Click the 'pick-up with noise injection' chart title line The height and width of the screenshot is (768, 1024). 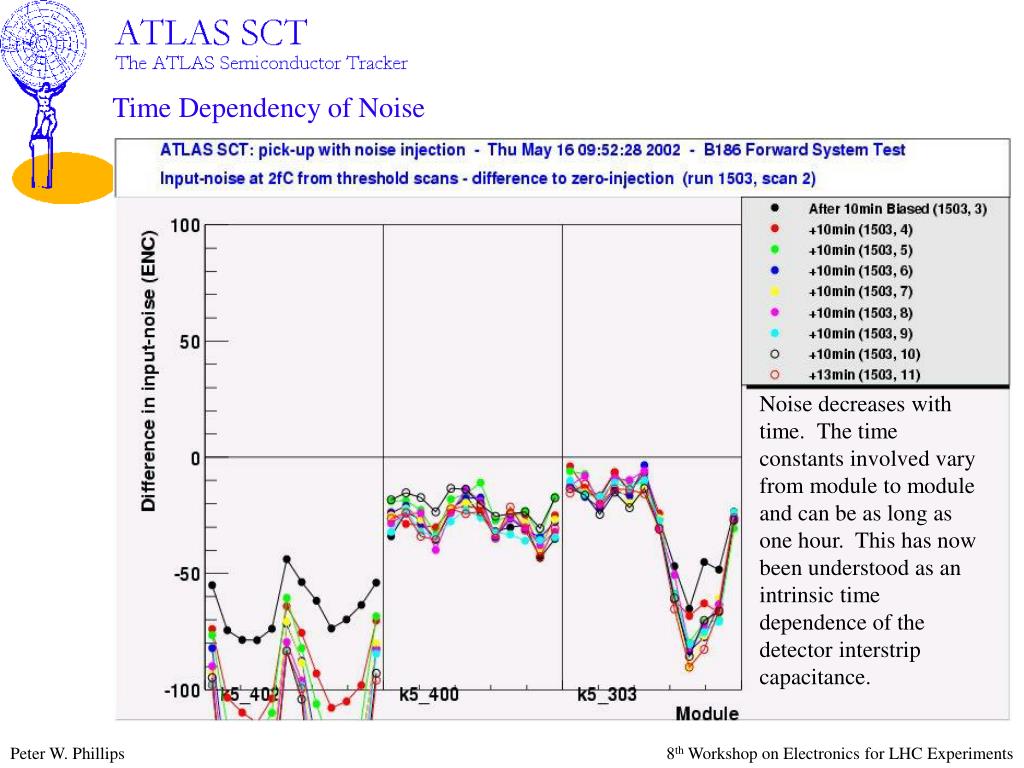coord(532,150)
